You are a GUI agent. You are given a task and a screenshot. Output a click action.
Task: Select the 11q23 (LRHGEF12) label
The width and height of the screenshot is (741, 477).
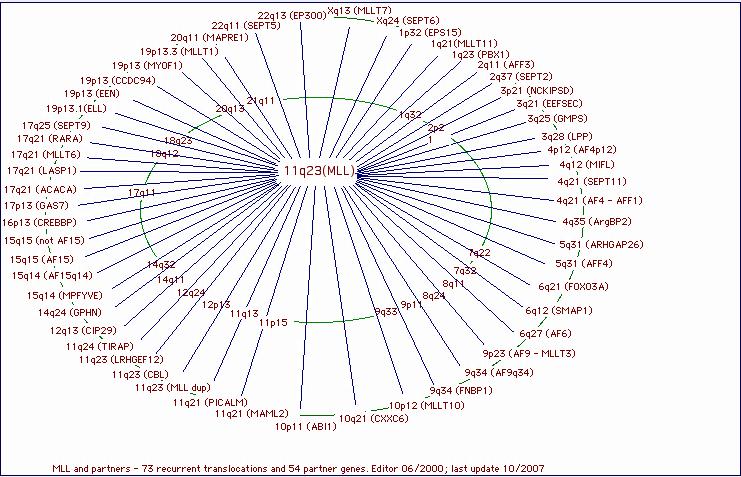pos(121,360)
